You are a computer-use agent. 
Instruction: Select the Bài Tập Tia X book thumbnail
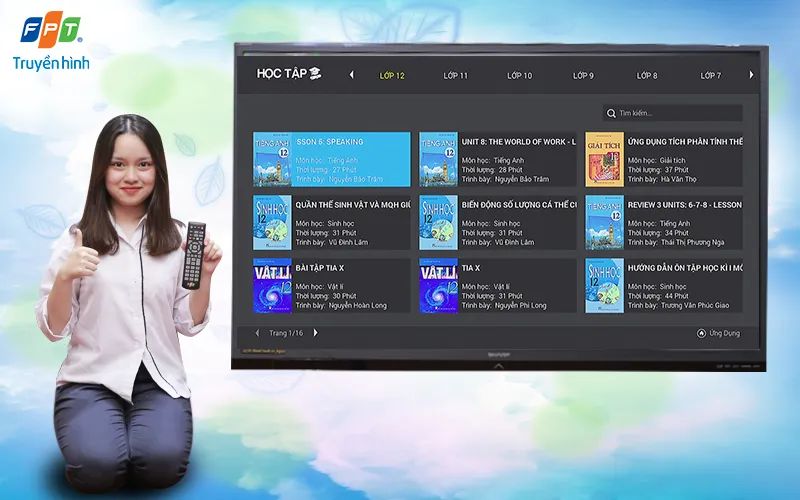click(272, 286)
